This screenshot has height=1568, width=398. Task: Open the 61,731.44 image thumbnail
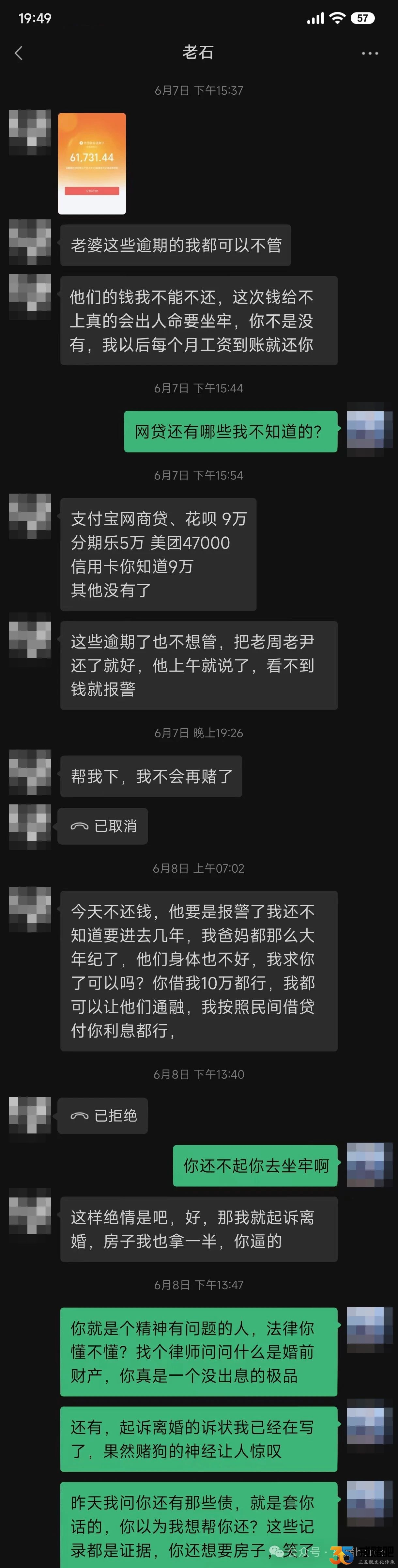point(92,164)
